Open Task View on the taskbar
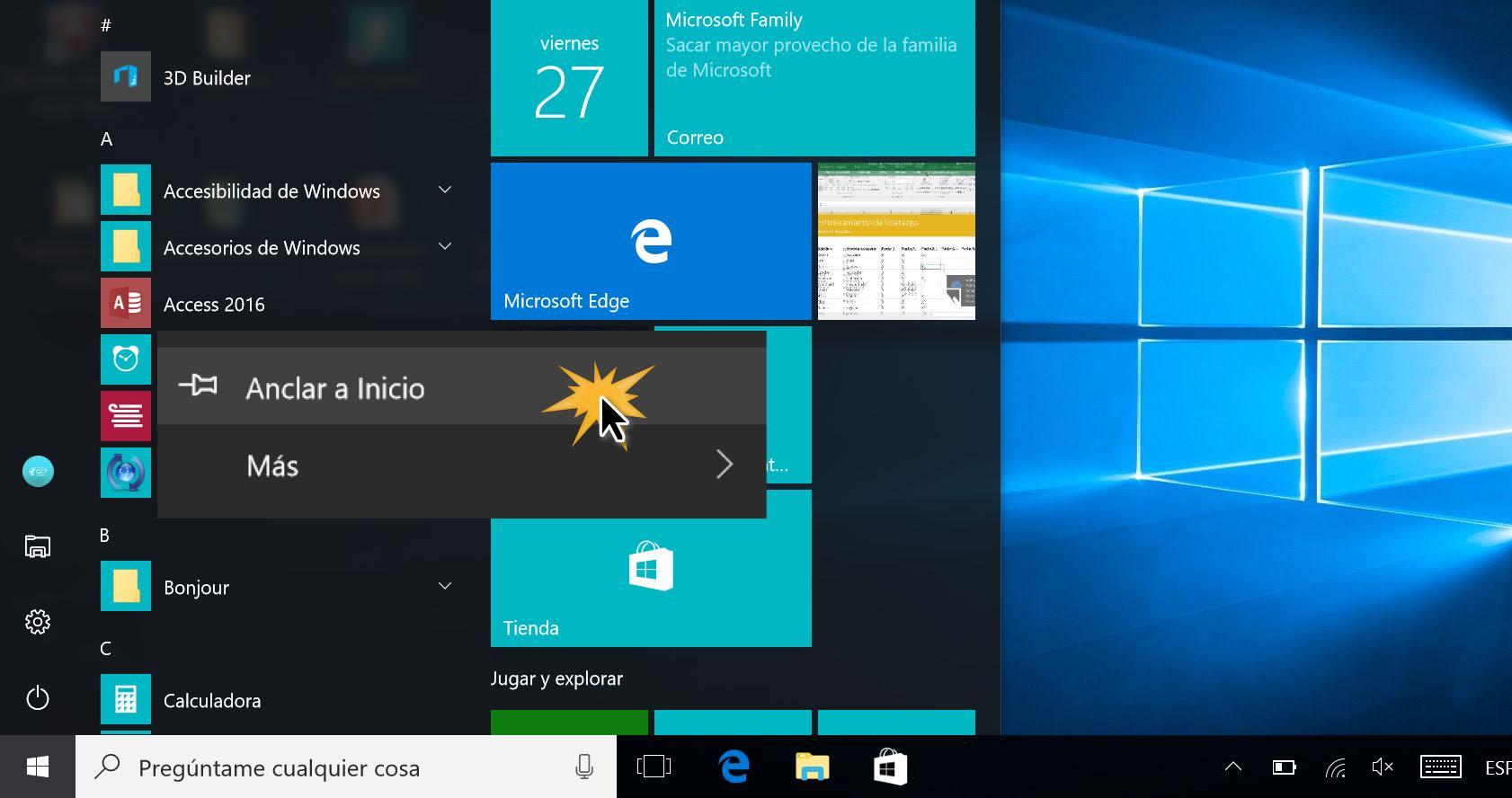The height and width of the screenshot is (798, 1512). click(654, 767)
